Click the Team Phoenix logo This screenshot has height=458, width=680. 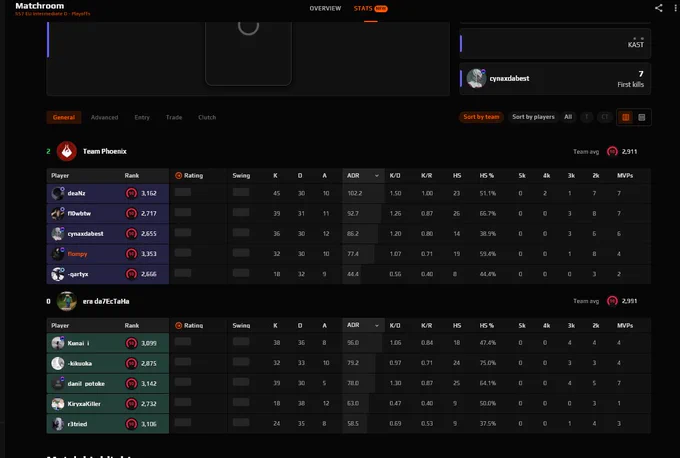(x=67, y=151)
